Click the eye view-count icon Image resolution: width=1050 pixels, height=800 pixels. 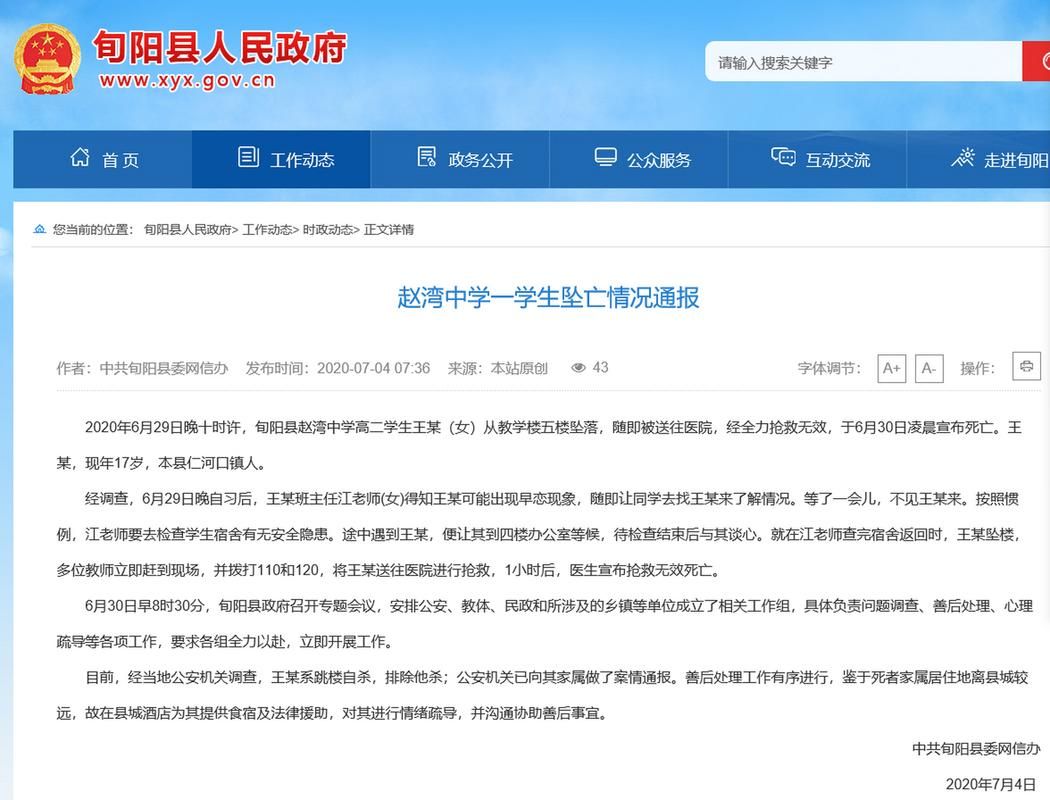click(579, 368)
